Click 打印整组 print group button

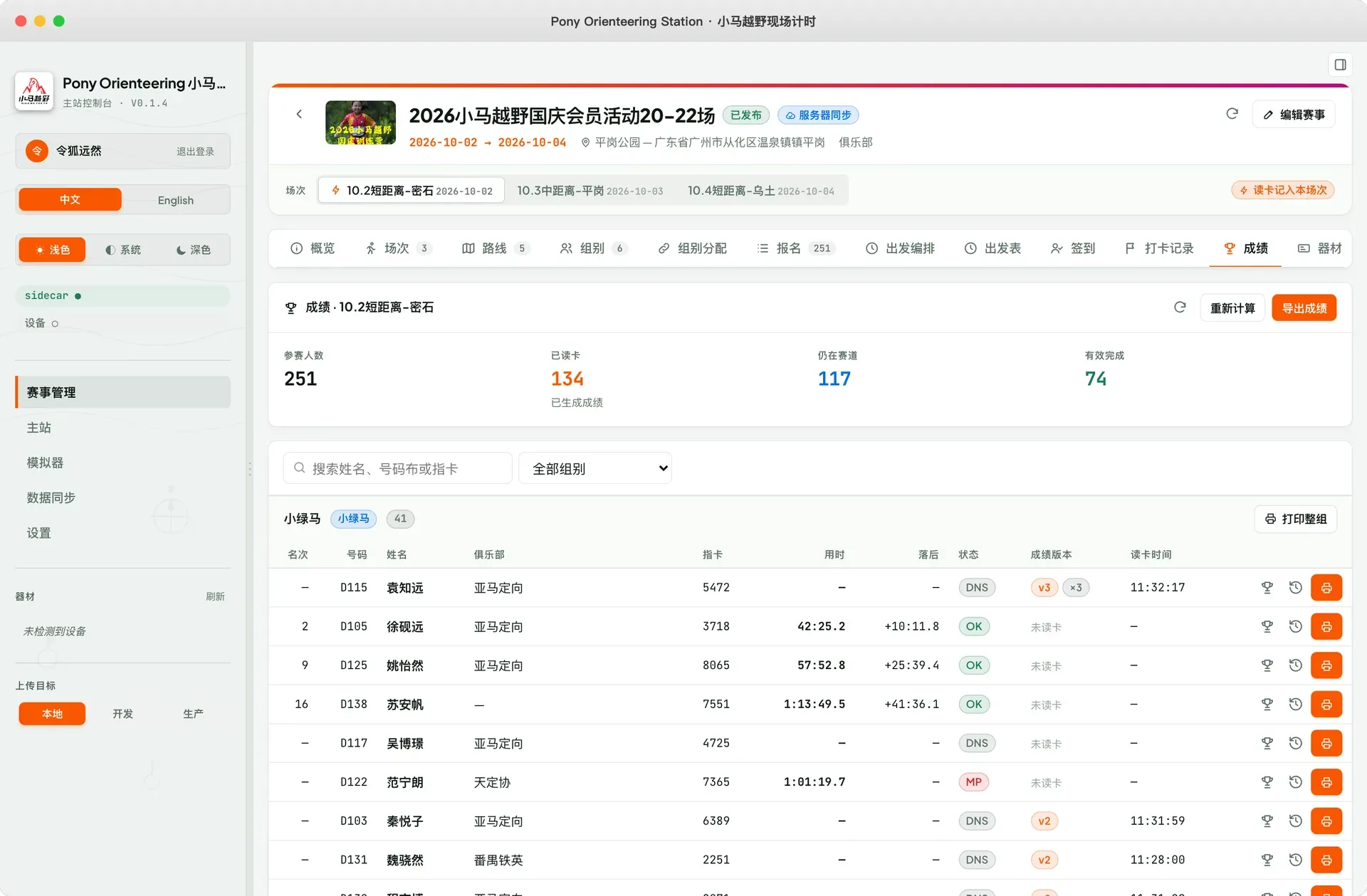(x=1295, y=519)
